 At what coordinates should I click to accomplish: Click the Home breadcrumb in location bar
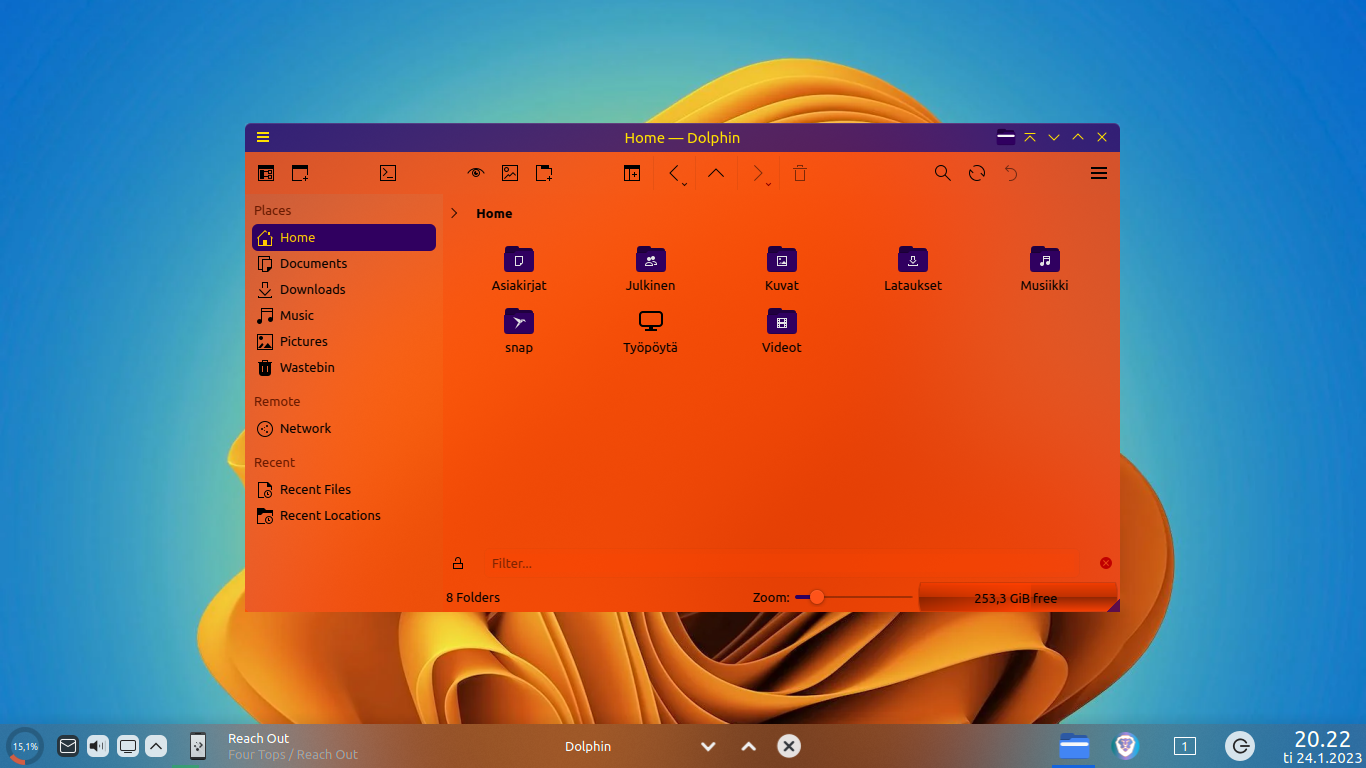[494, 213]
